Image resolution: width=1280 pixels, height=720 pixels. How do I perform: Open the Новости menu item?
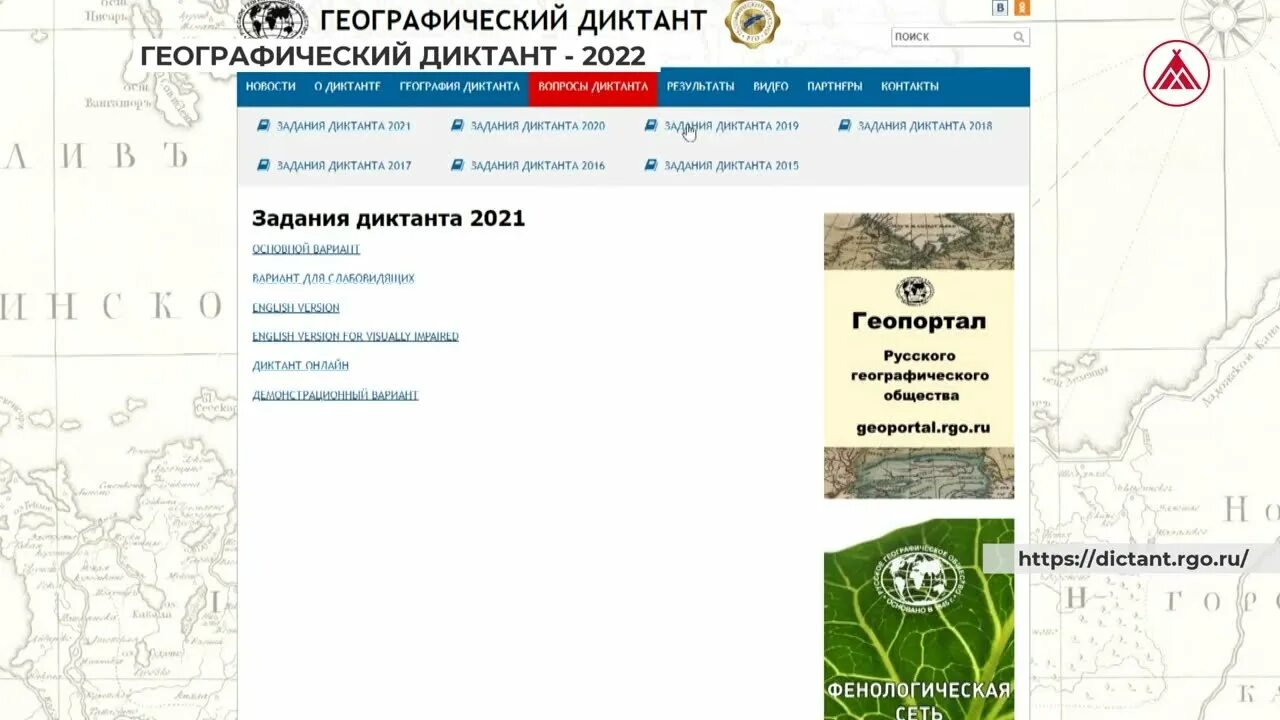(271, 87)
